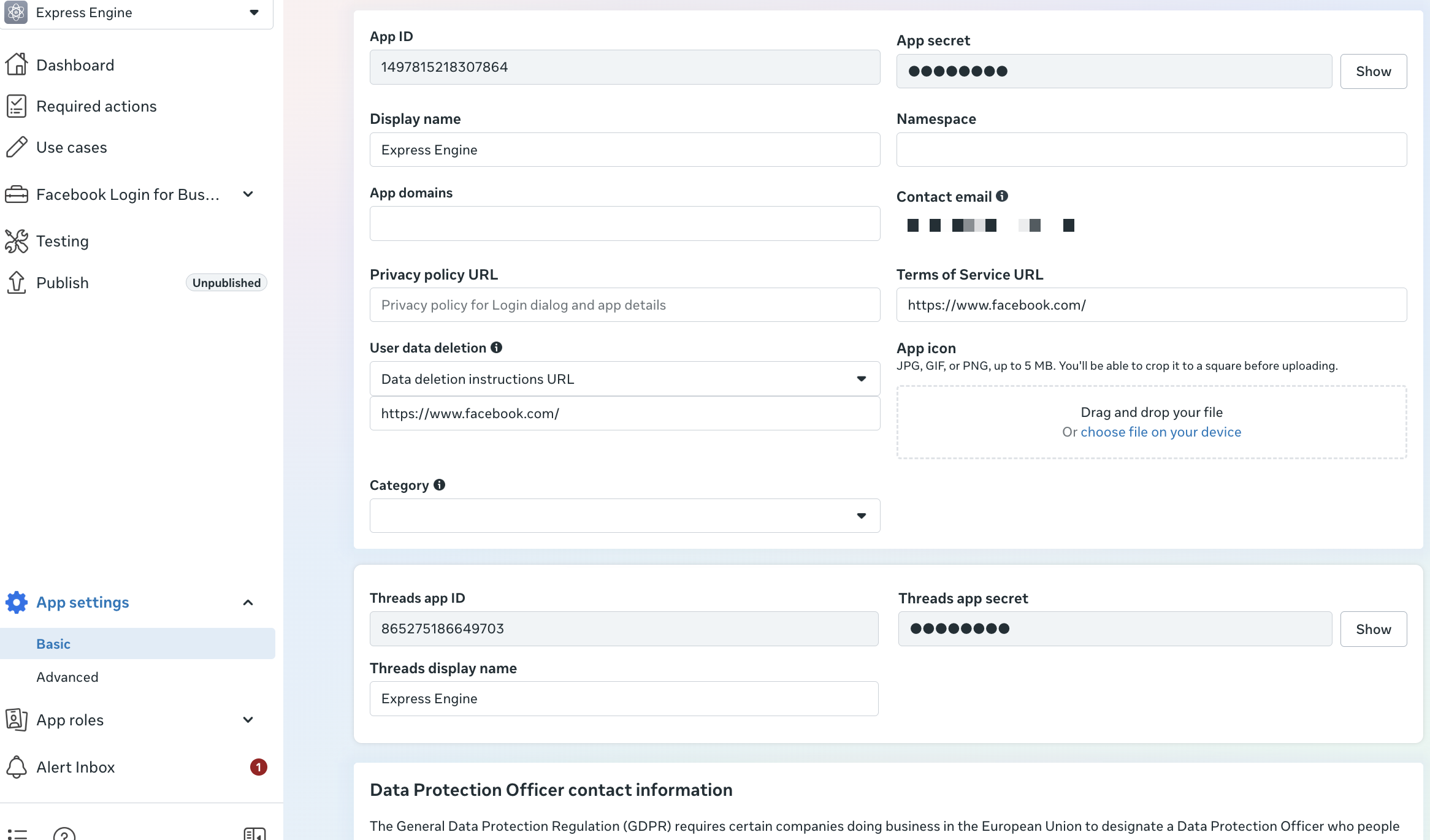The height and width of the screenshot is (840, 1430).
Task: Click the bulleted list icon at sidebar bottom
Action: point(17,834)
